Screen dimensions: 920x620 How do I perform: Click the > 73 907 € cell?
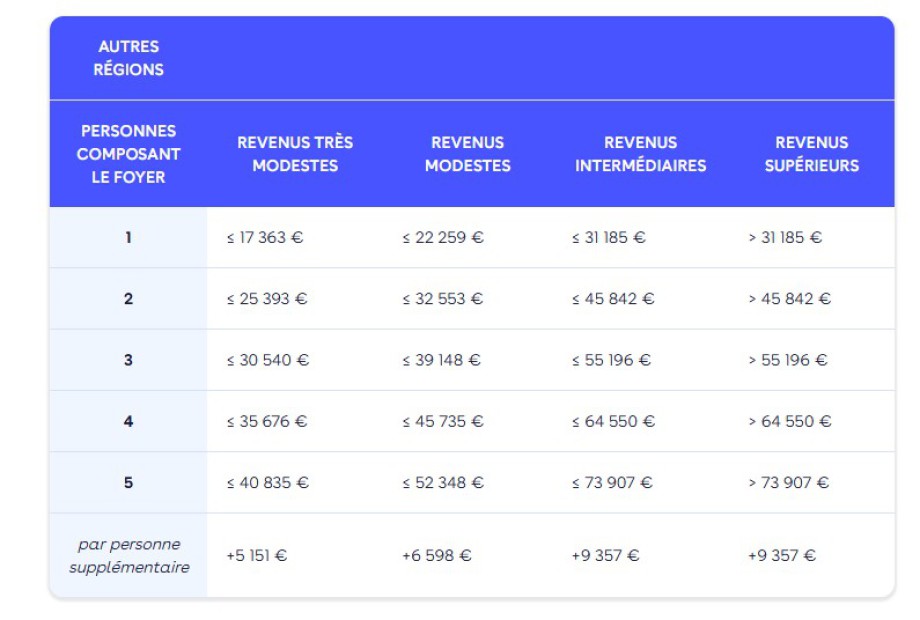[788, 483]
